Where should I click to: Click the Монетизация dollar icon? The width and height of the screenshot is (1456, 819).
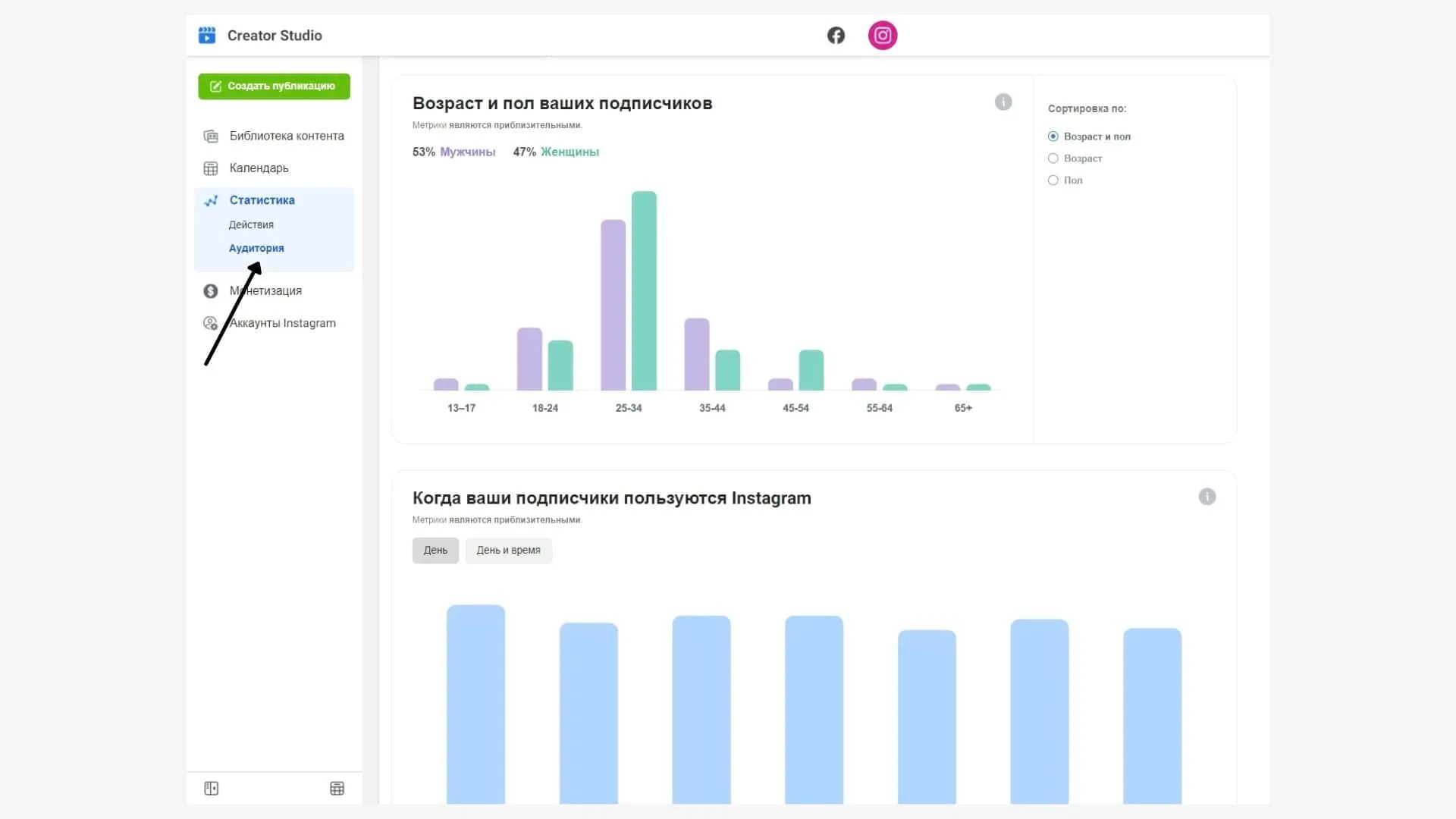point(211,291)
